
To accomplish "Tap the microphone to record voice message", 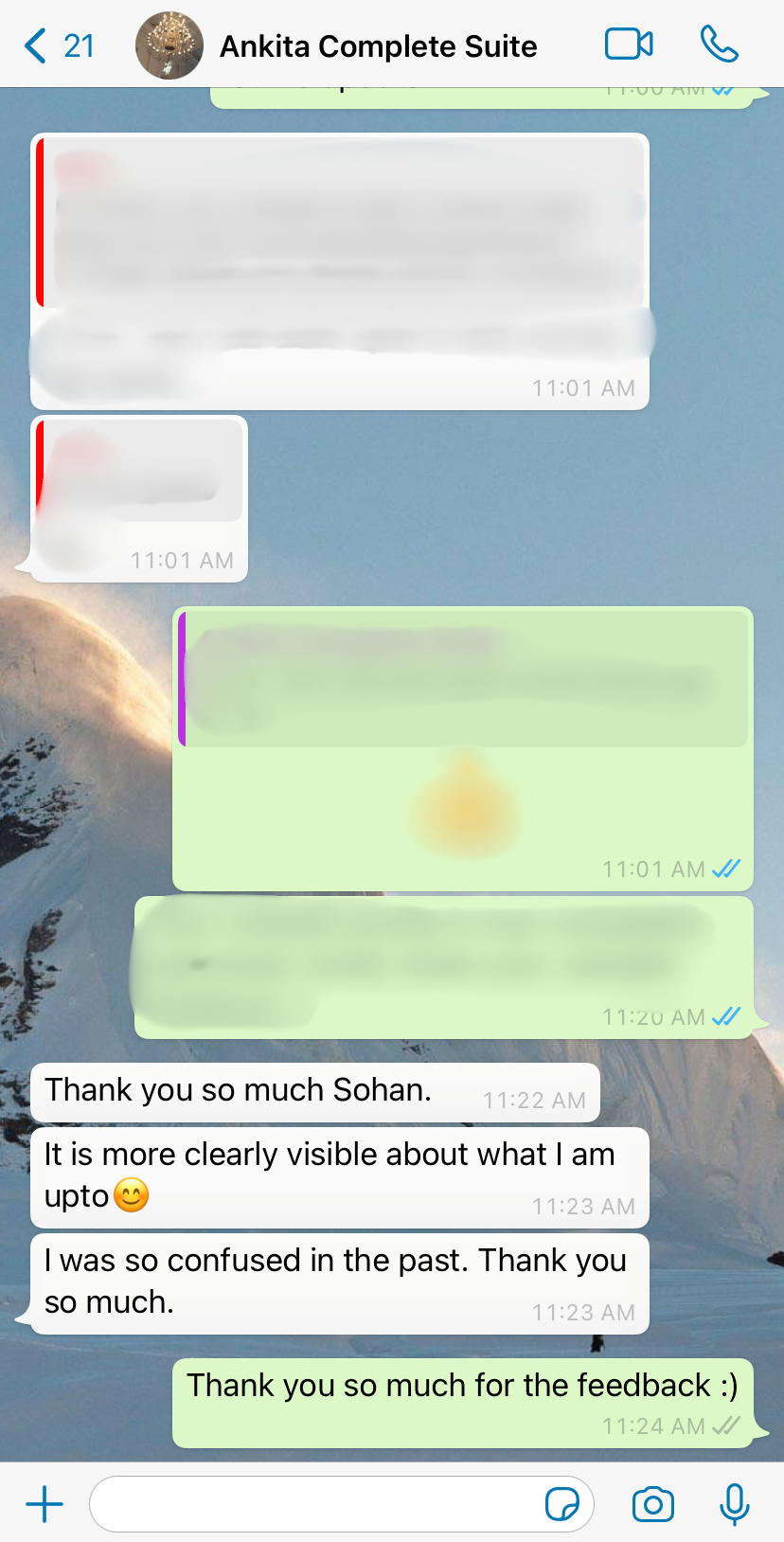I will [735, 1504].
